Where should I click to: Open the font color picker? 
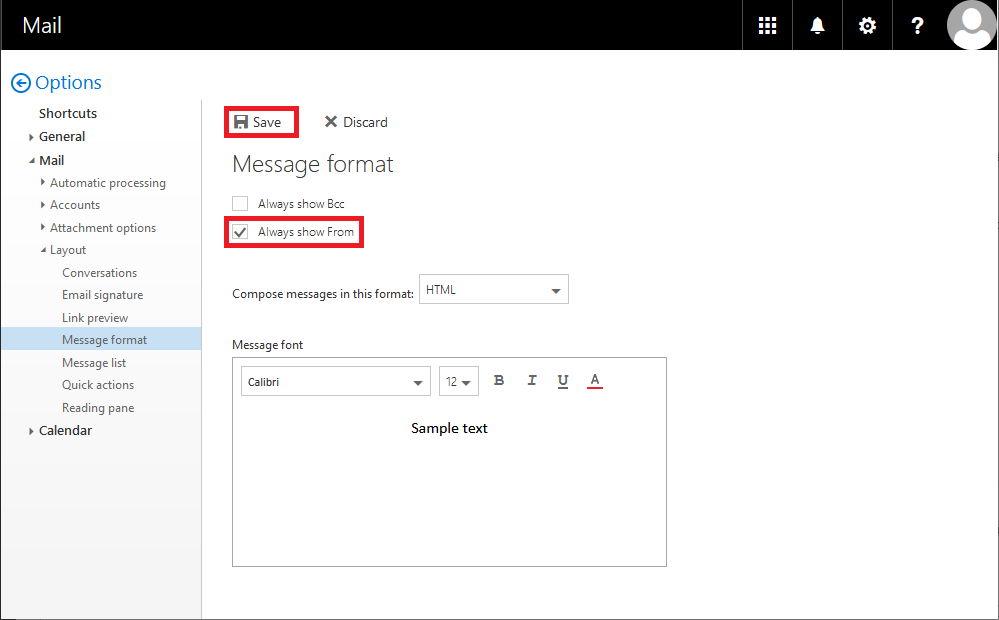595,380
